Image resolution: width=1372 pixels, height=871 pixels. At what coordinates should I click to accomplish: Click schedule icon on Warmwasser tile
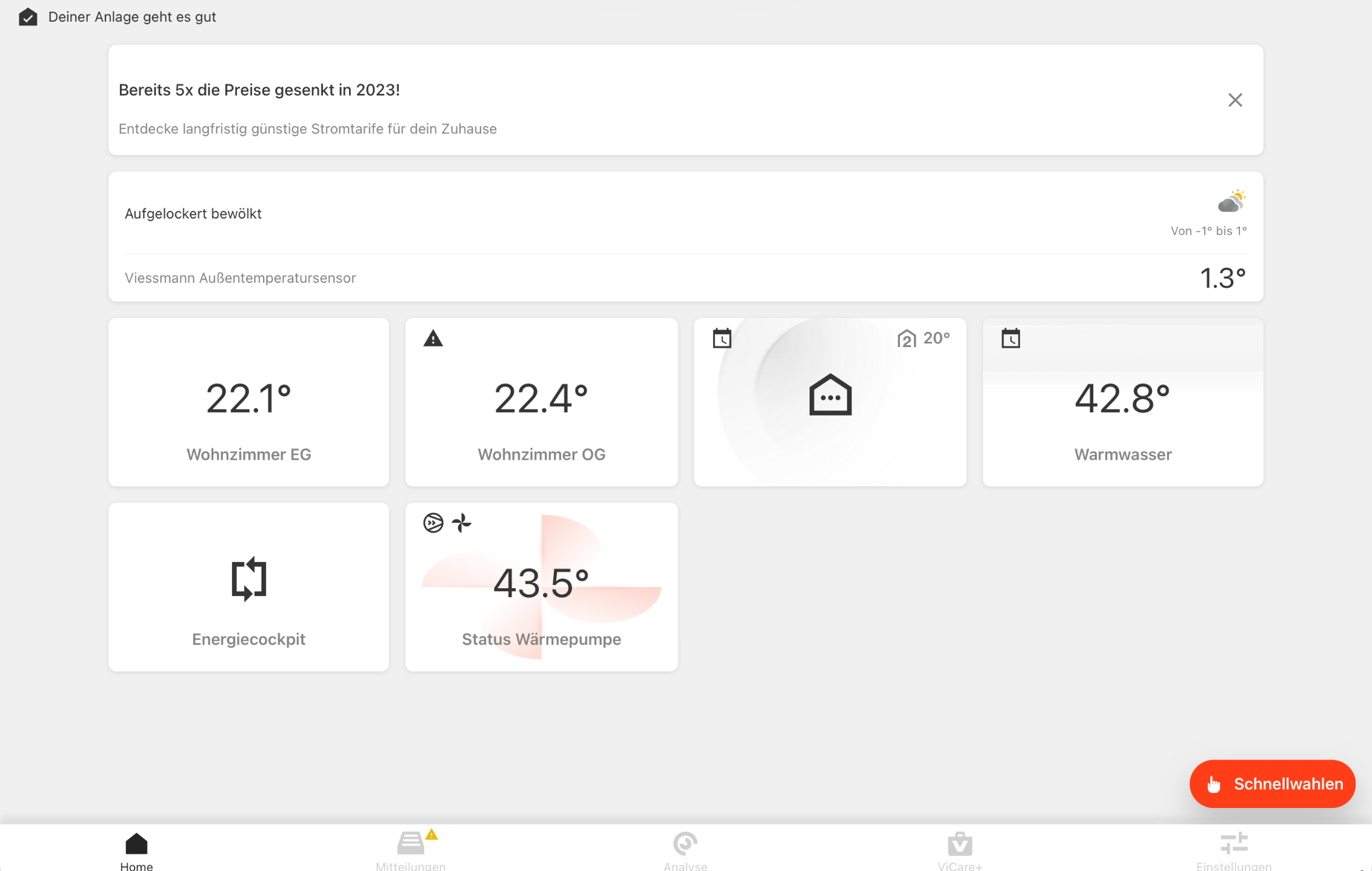pyautogui.click(x=1010, y=339)
